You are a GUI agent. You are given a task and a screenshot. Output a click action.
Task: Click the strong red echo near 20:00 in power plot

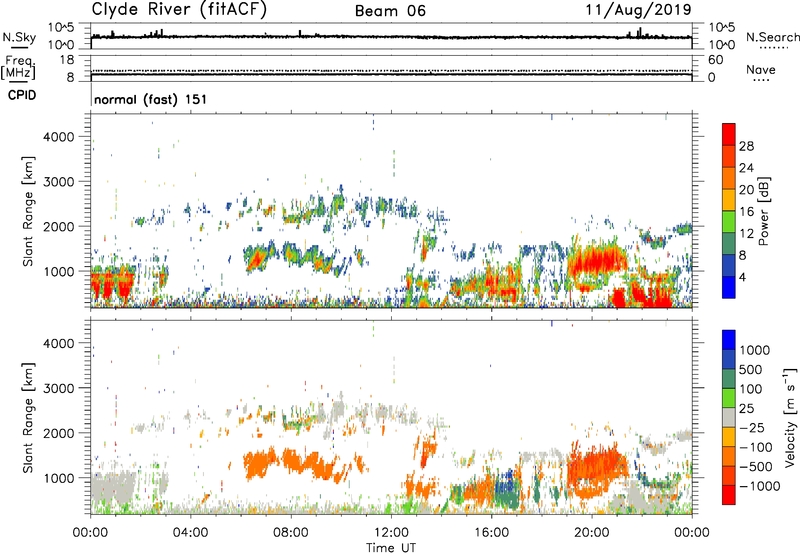tap(598, 260)
